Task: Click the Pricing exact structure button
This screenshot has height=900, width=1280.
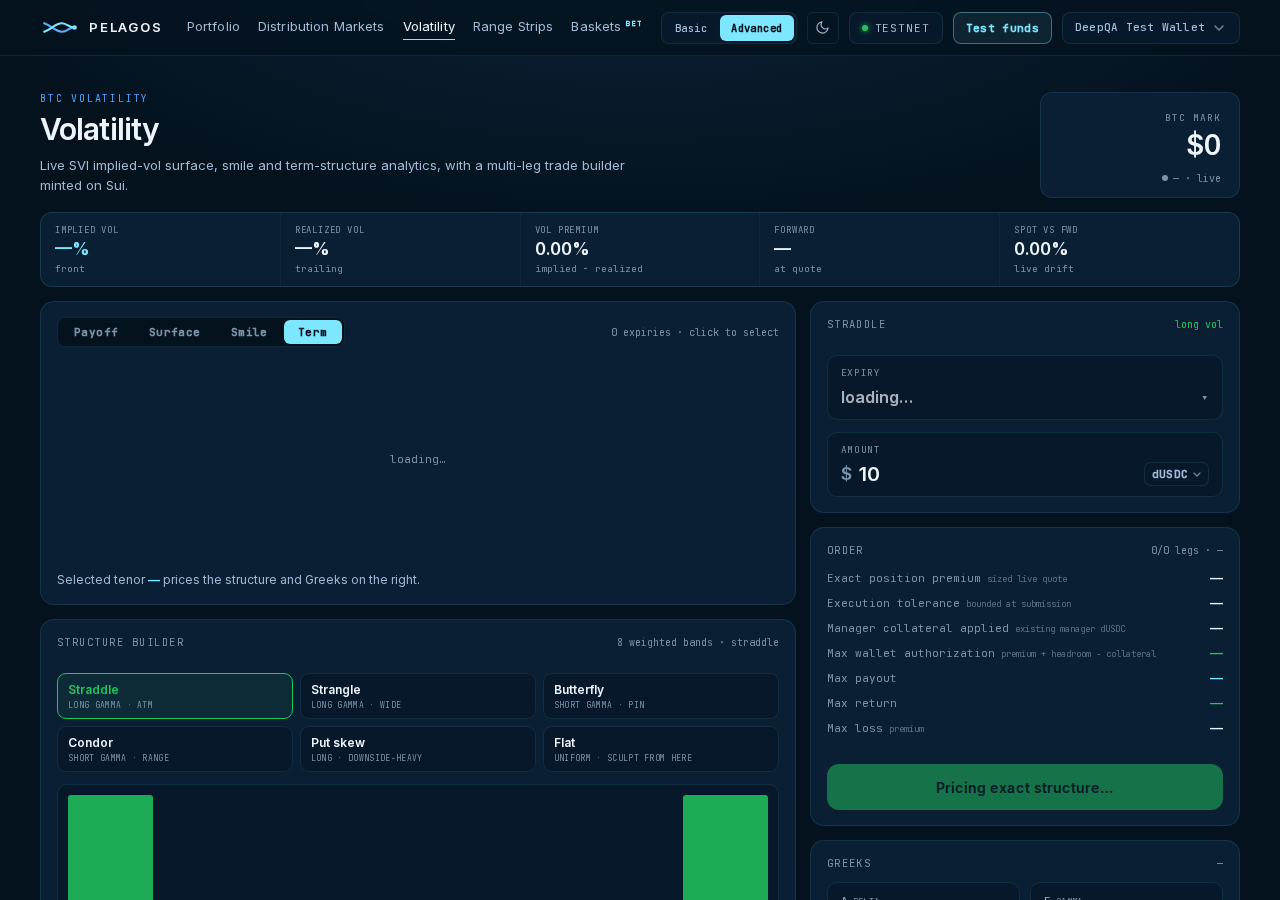Action: click(1025, 787)
